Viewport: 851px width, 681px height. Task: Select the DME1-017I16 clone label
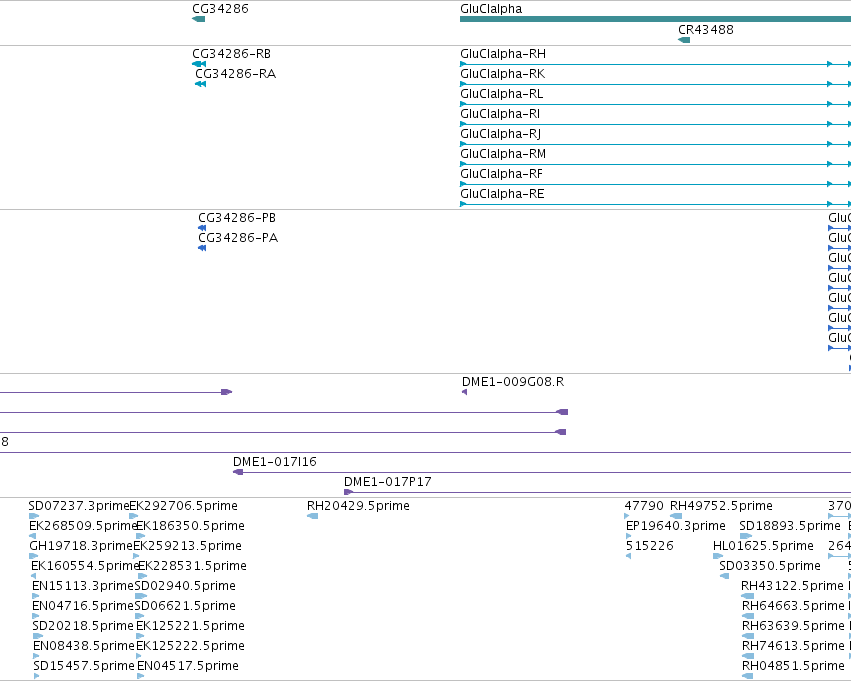pyautogui.click(x=275, y=462)
